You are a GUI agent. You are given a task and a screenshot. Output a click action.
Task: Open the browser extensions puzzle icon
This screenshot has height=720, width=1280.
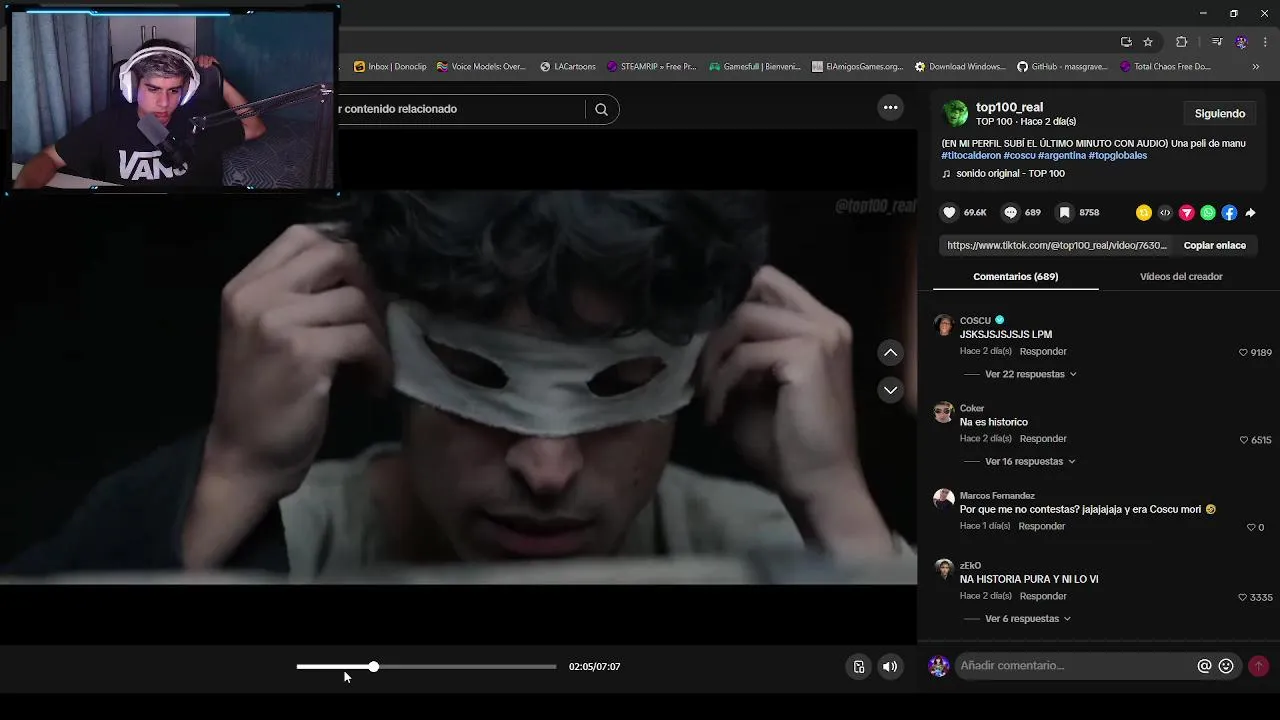point(1181,42)
